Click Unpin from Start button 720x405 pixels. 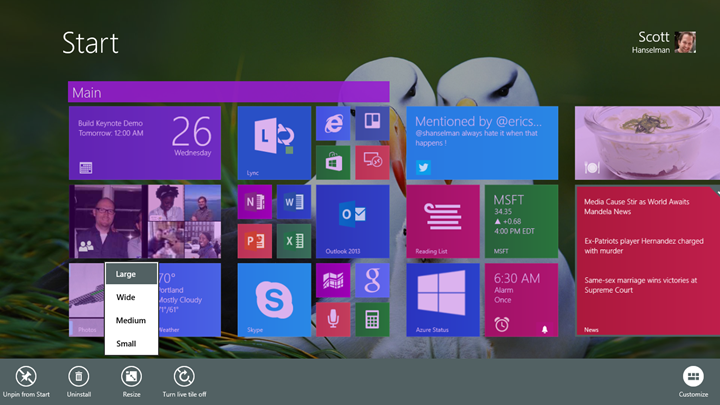[x=26, y=382]
